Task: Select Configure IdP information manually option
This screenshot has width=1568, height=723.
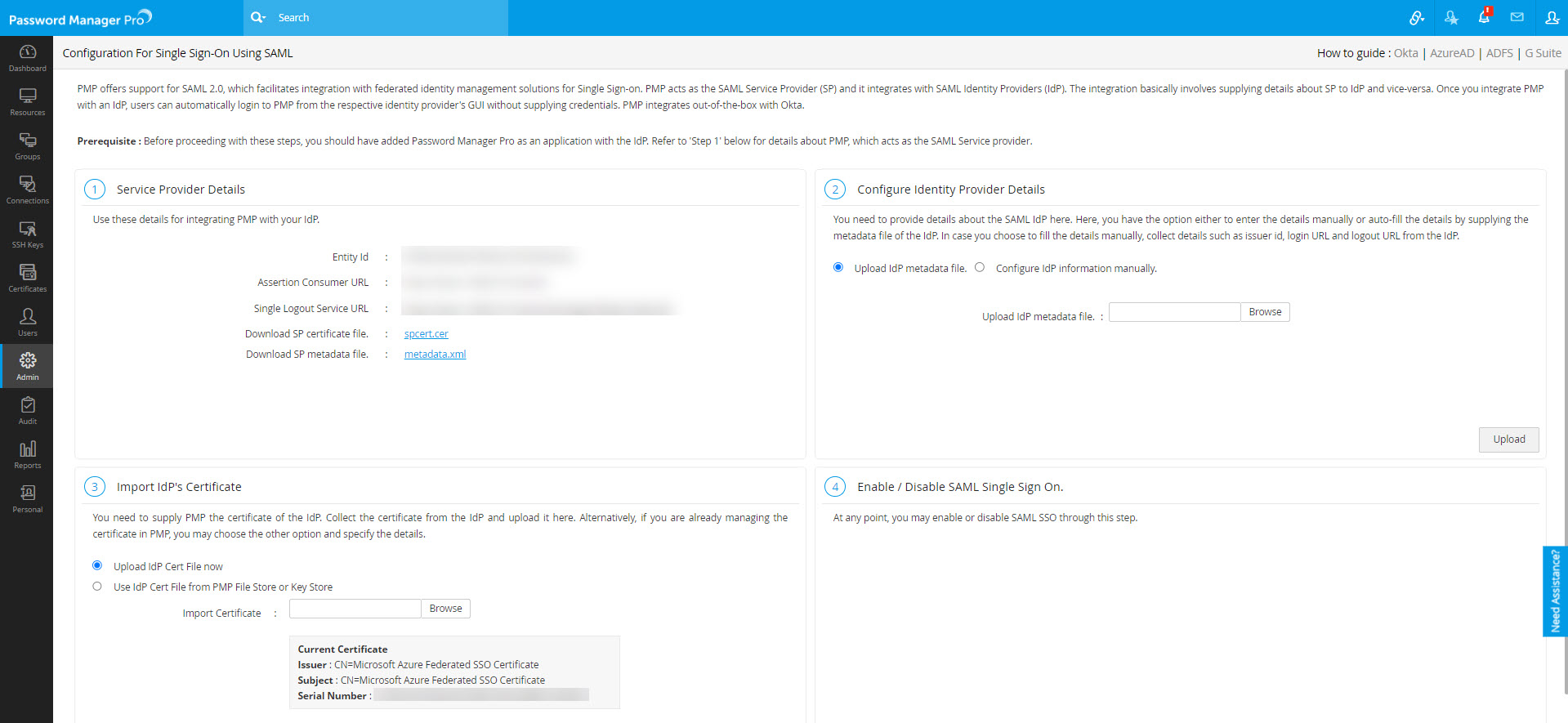Action: [x=980, y=267]
